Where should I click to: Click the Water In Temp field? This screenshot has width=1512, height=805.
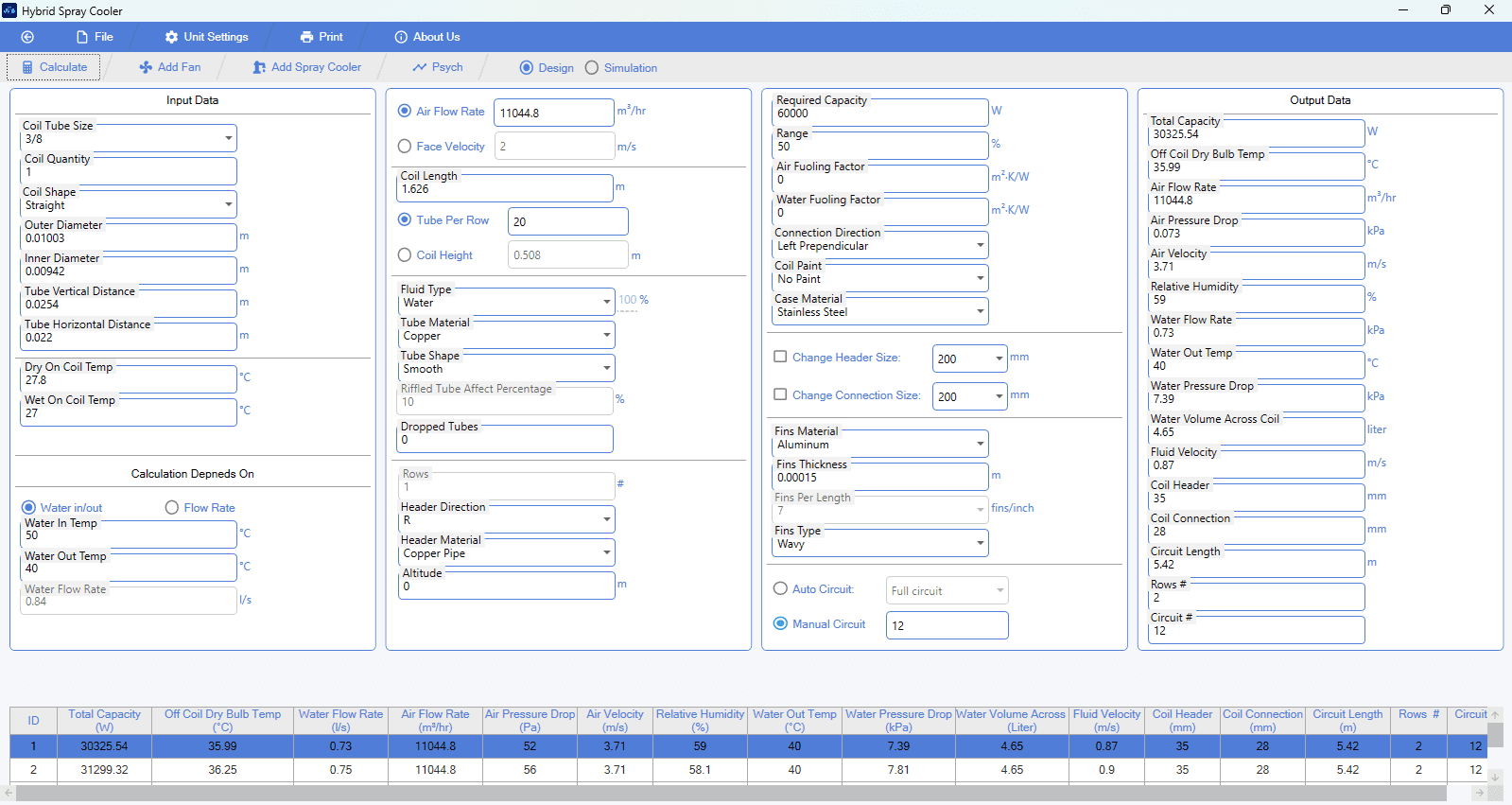point(129,534)
